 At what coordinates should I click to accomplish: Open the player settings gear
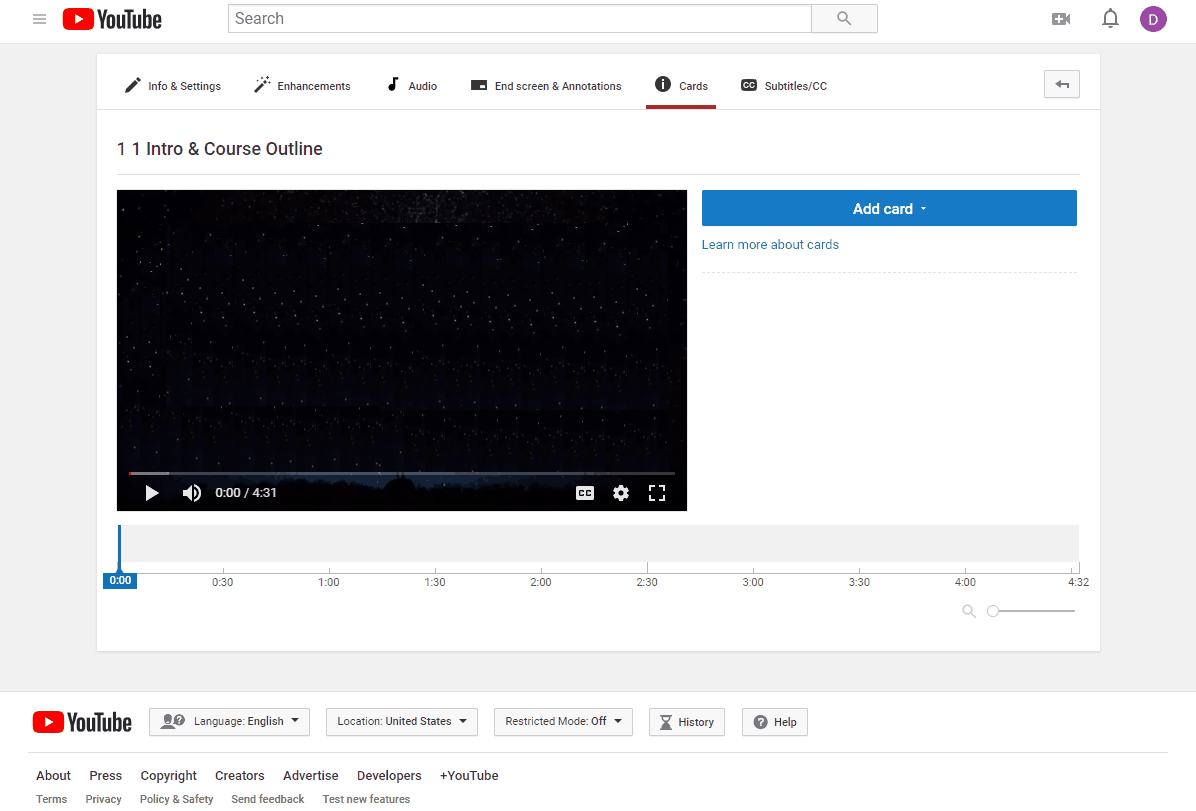click(621, 493)
